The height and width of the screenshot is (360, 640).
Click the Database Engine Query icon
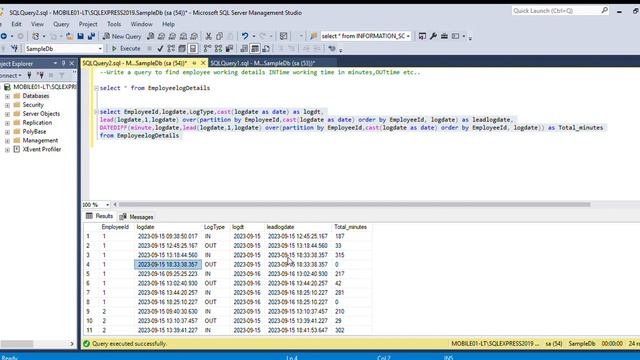[151, 36]
